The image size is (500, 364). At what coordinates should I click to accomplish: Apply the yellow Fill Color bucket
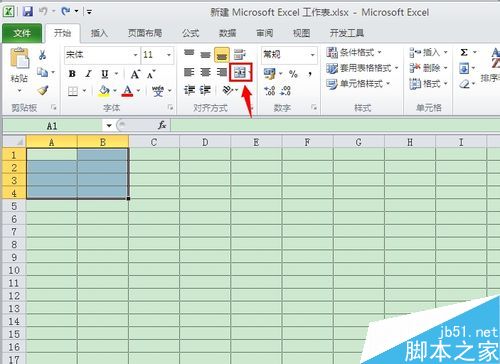(104, 91)
